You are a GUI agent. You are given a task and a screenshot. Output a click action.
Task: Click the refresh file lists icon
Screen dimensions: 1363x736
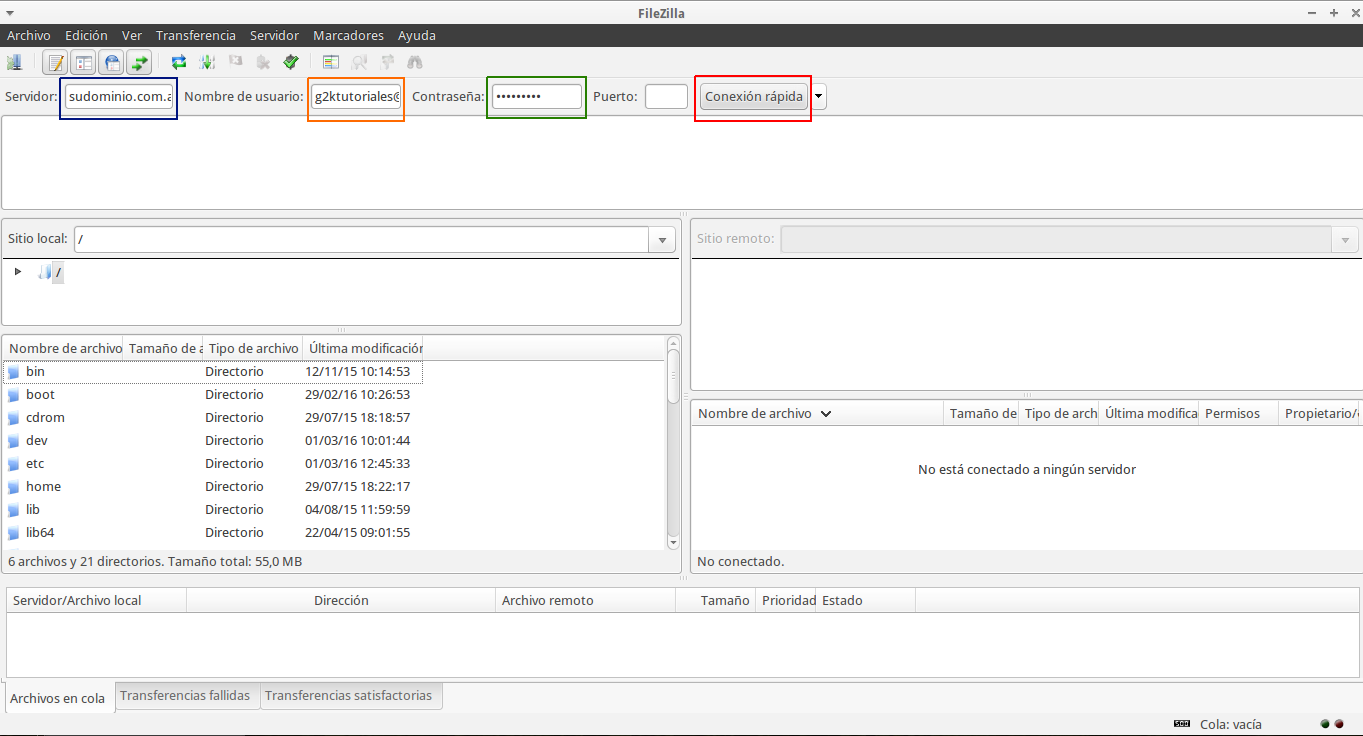179,62
